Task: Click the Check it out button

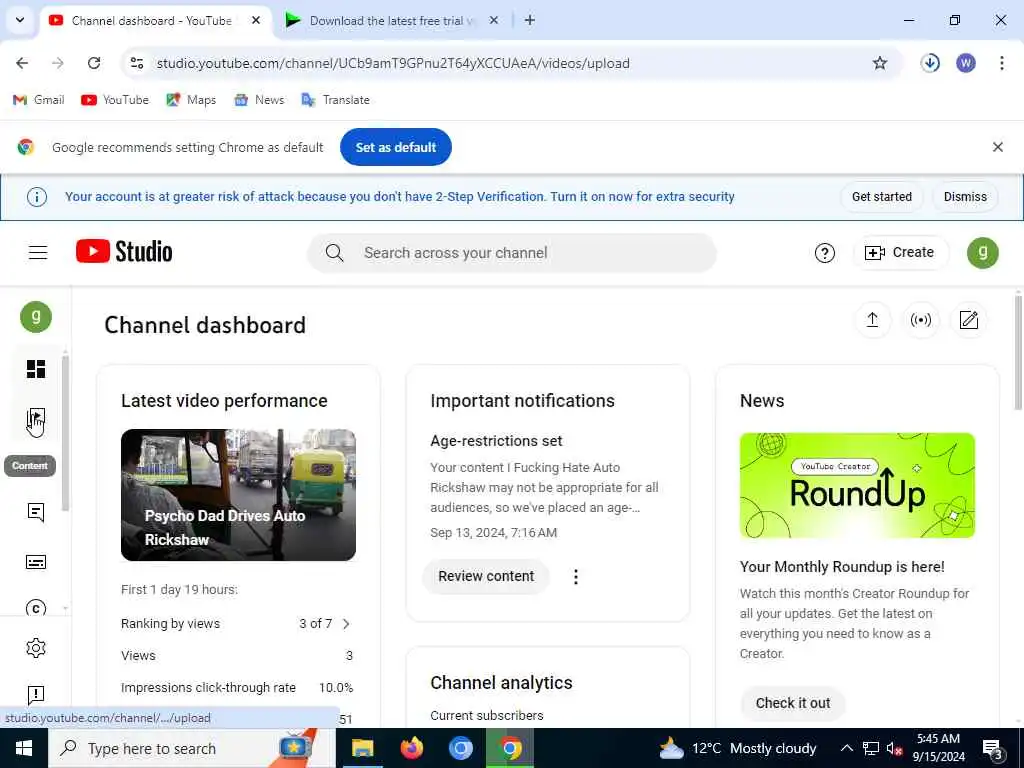Action: (x=793, y=703)
